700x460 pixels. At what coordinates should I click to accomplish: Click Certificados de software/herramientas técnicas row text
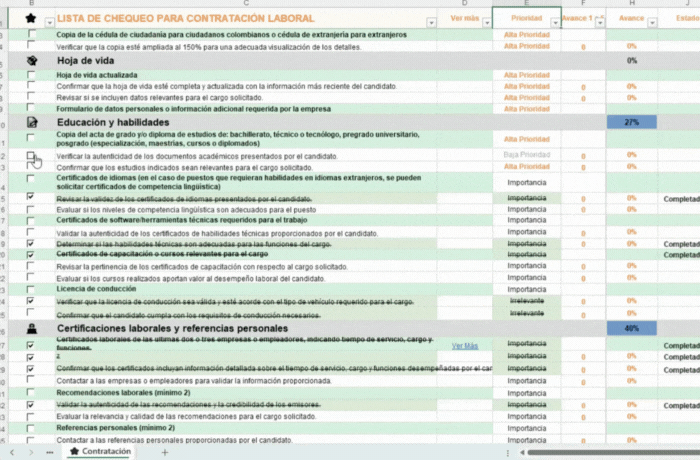(x=182, y=220)
